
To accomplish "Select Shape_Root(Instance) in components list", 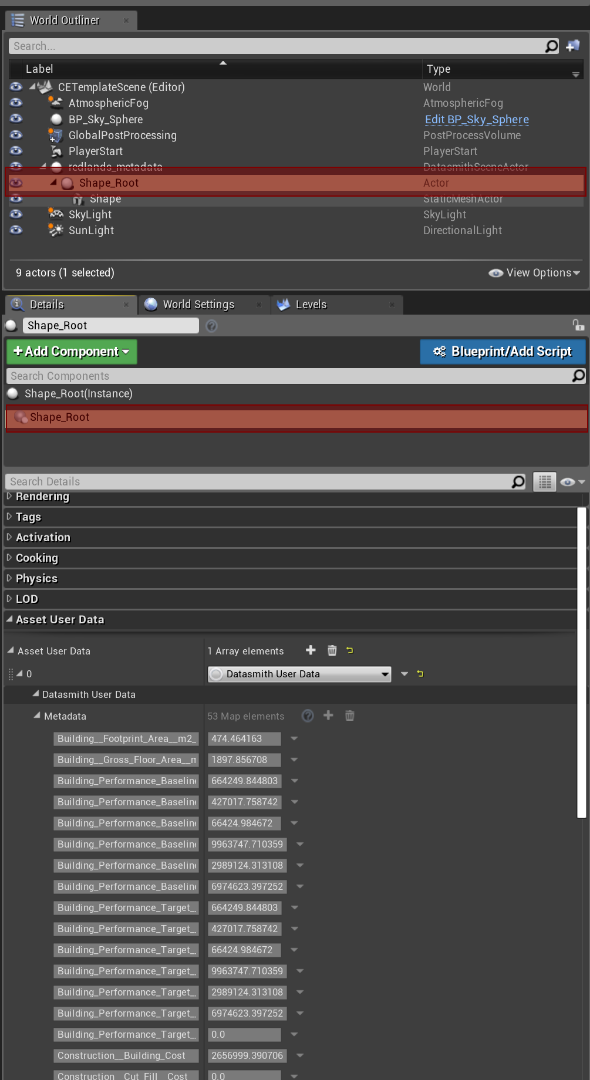I will [x=78, y=393].
